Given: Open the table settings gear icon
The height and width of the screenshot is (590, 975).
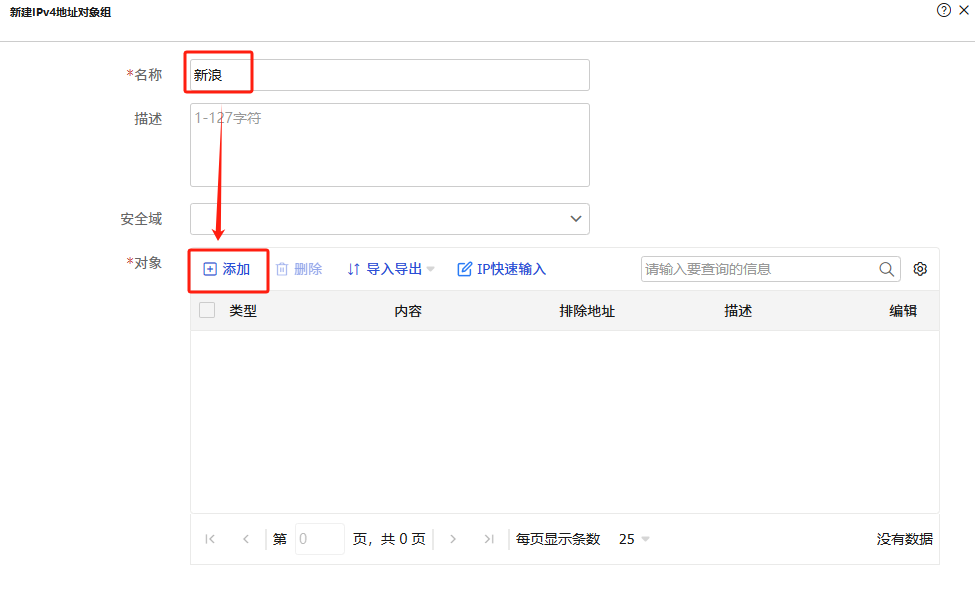Looking at the screenshot, I should 920,269.
